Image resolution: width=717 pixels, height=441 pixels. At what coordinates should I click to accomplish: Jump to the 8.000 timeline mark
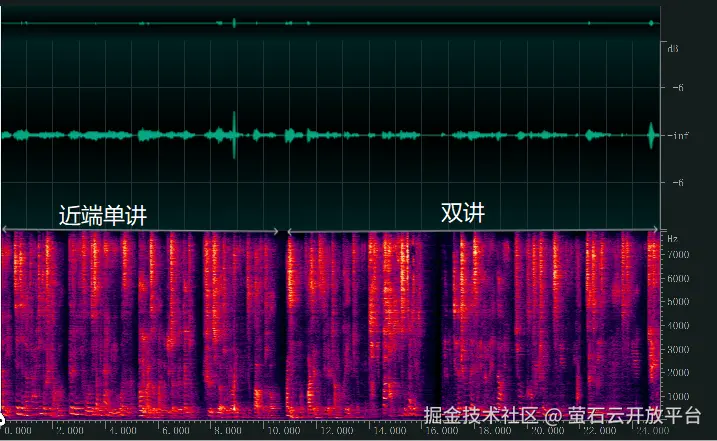228,431
